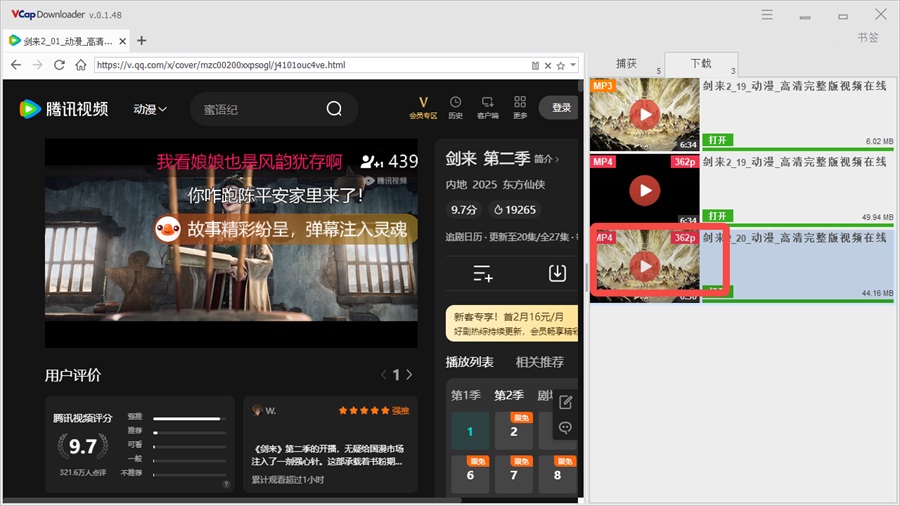Screen dimensions: 900x506
Task: Go to the home page
Action: (81, 65)
